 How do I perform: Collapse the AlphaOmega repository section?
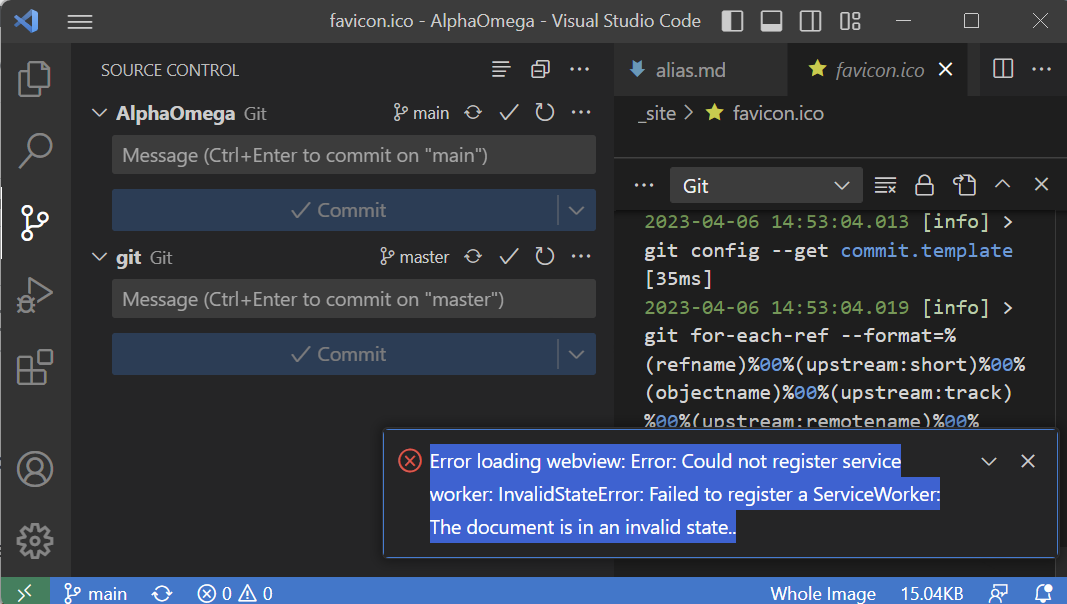(x=99, y=113)
